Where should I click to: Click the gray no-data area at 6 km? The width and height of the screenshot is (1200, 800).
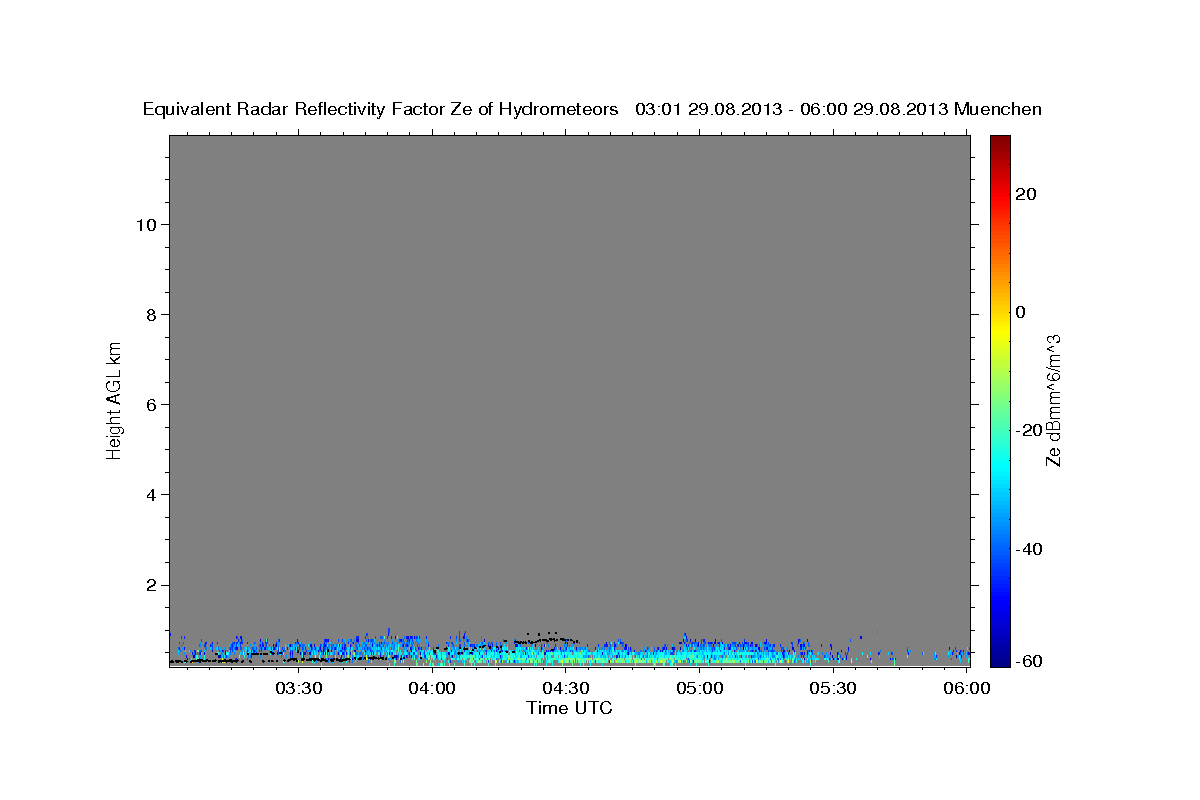(569, 405)
